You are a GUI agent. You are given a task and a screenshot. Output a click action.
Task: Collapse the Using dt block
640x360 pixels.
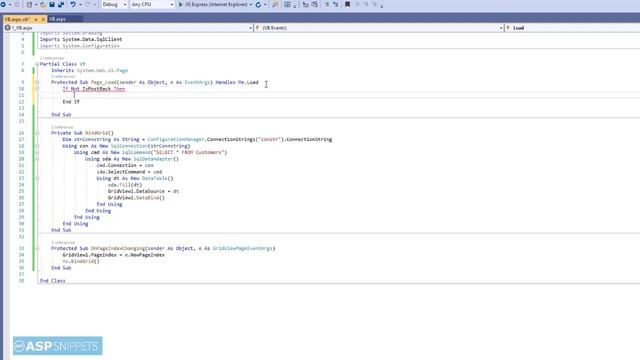tap(37, 178)
